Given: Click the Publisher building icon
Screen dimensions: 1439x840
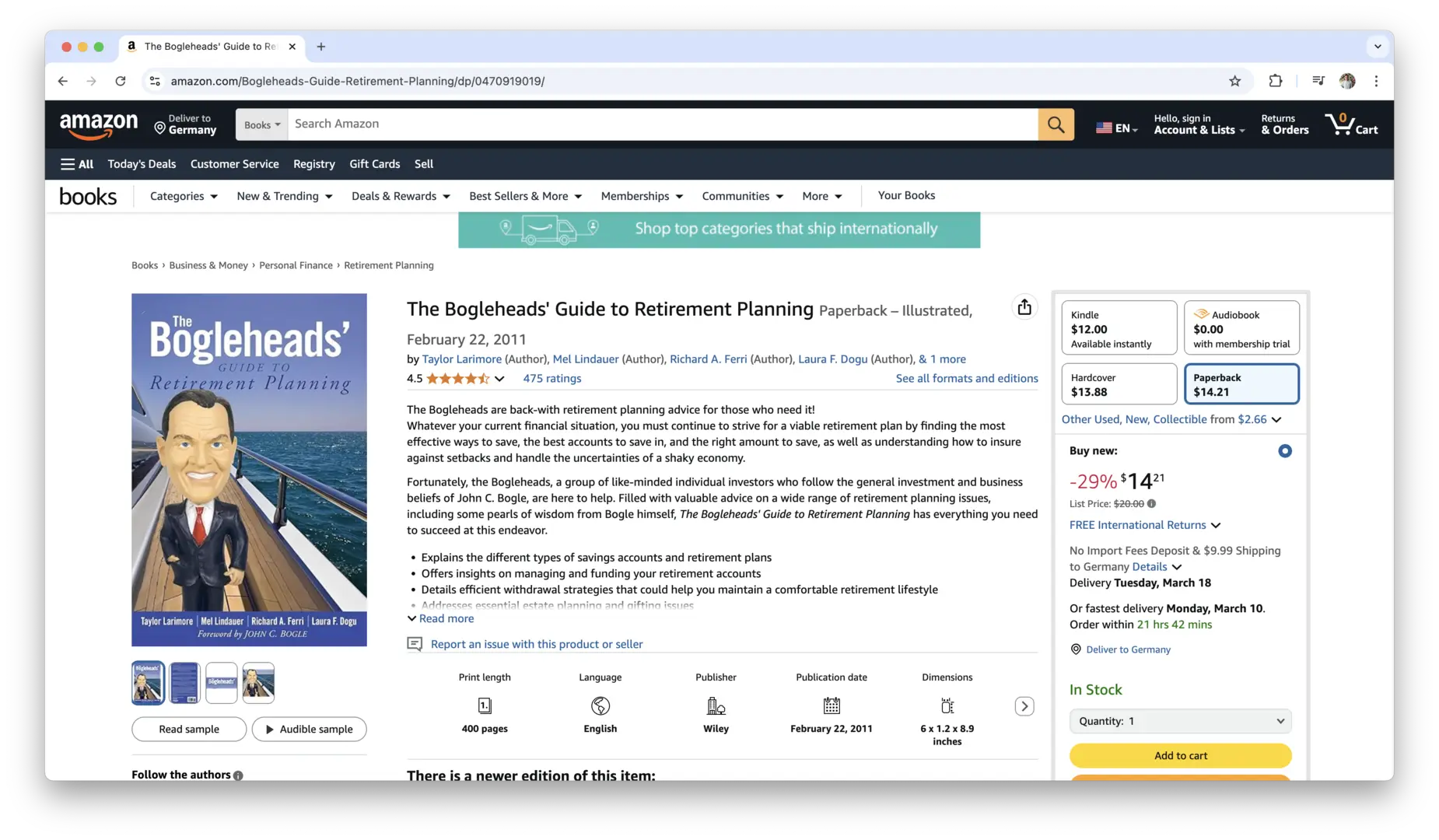Looking at the screenshot, I should 716,705.
